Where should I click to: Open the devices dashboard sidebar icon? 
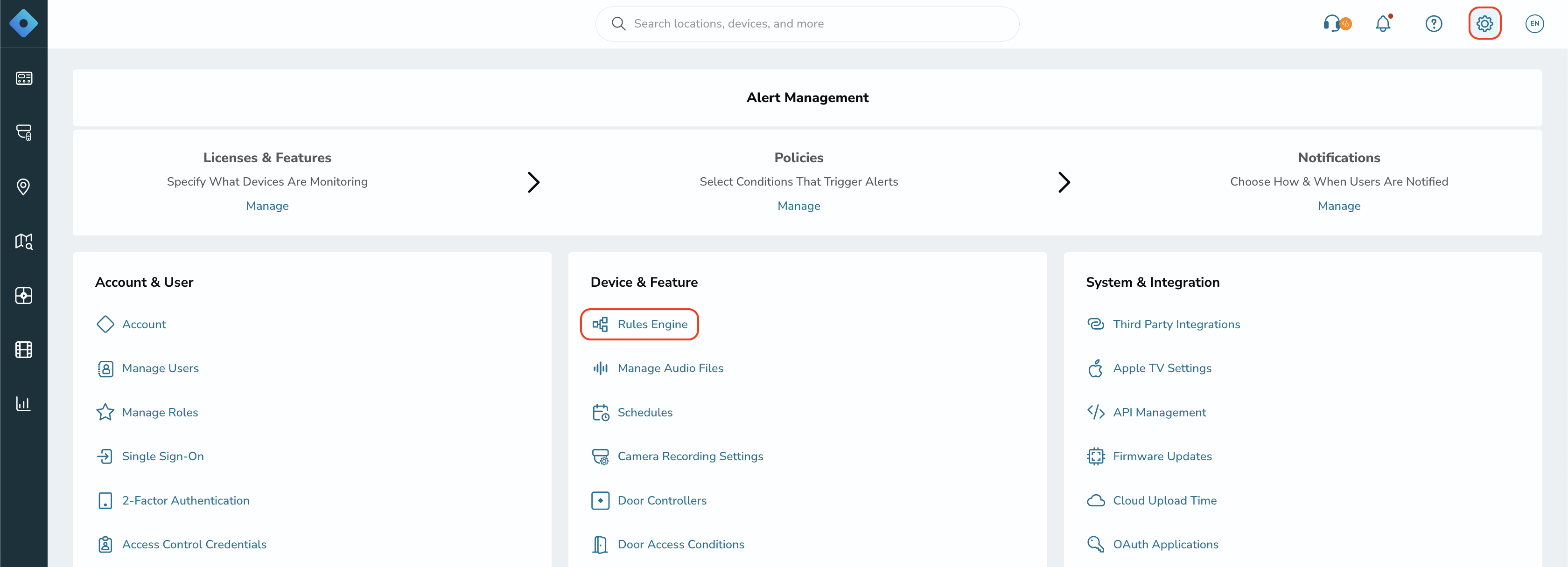pyautogui.click(x=24, y=78)
